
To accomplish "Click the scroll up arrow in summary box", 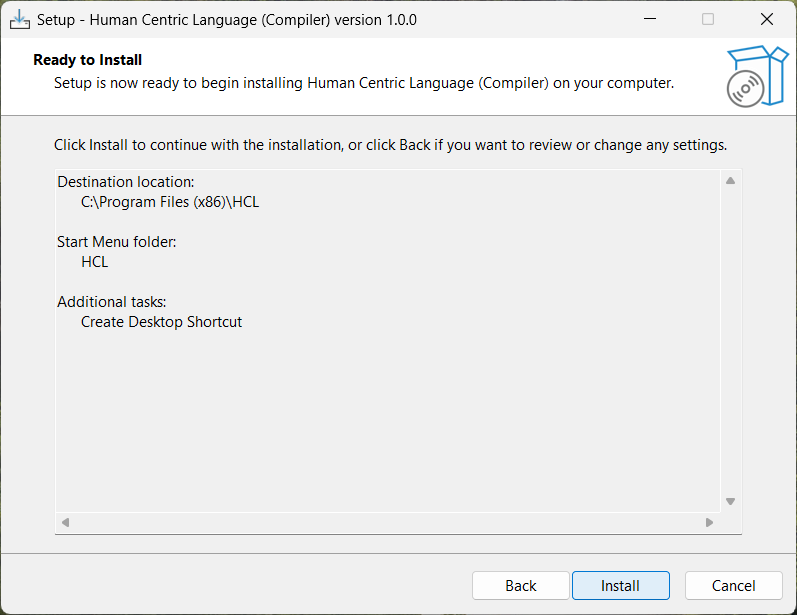I will (x=730, y=181).
